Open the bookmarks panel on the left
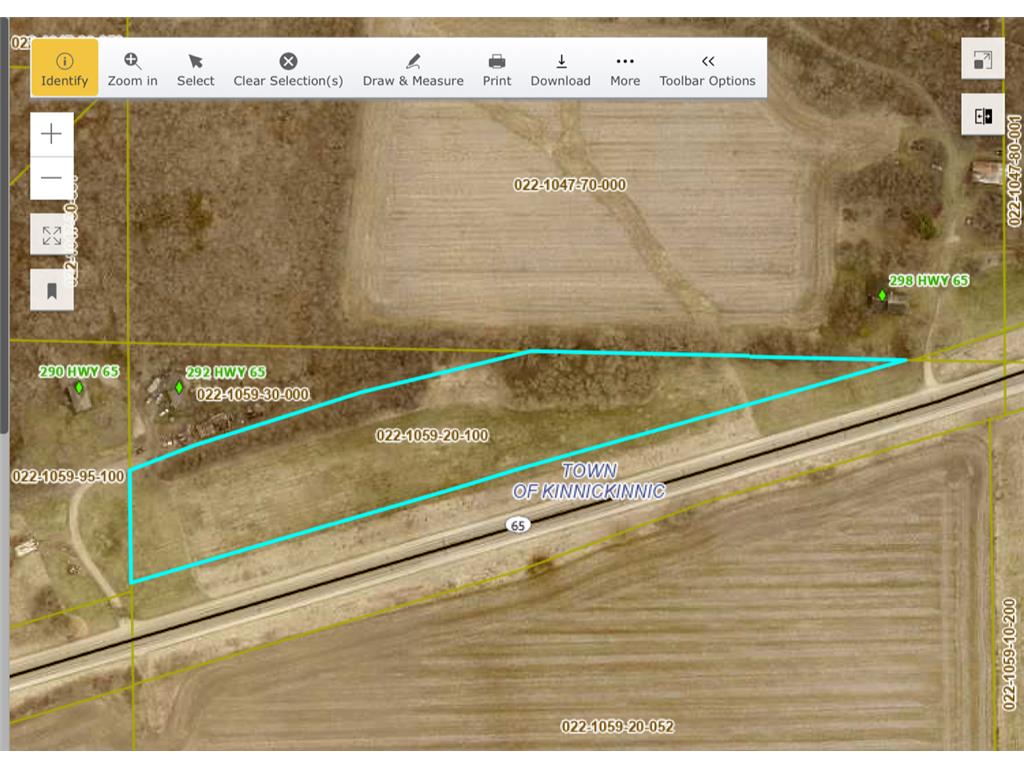This screenshot has width=1024, height=768. 51,291
